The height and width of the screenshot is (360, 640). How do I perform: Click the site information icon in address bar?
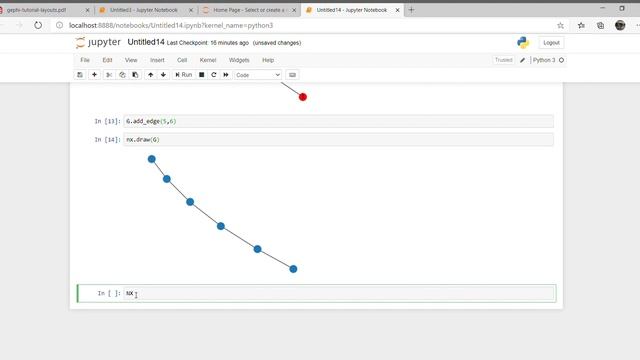60,25
